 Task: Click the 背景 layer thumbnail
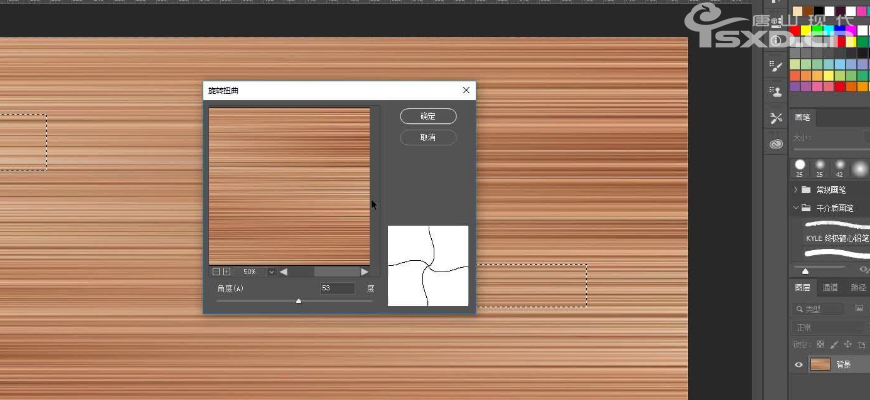click(820, 365)
